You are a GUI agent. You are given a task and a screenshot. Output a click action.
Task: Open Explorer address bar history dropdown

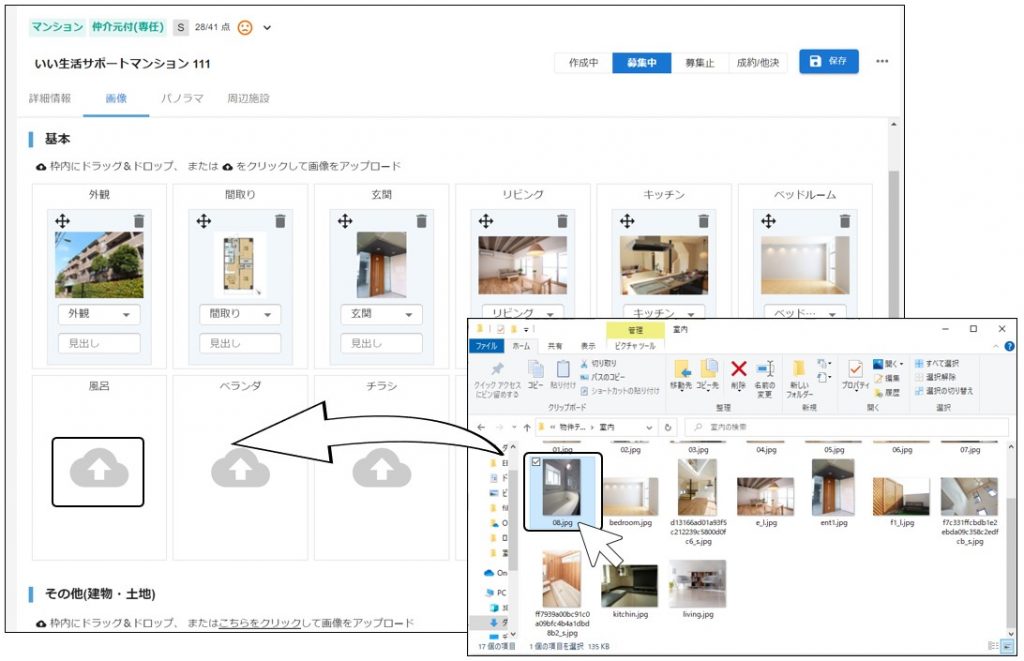[x=649, y=427]
